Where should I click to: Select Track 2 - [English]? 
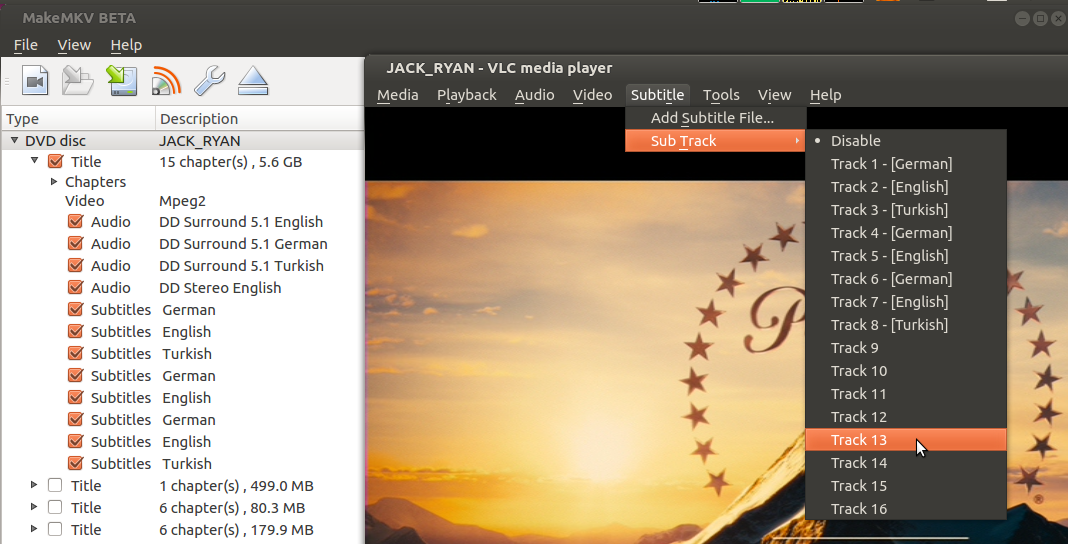tap(906, 187)
